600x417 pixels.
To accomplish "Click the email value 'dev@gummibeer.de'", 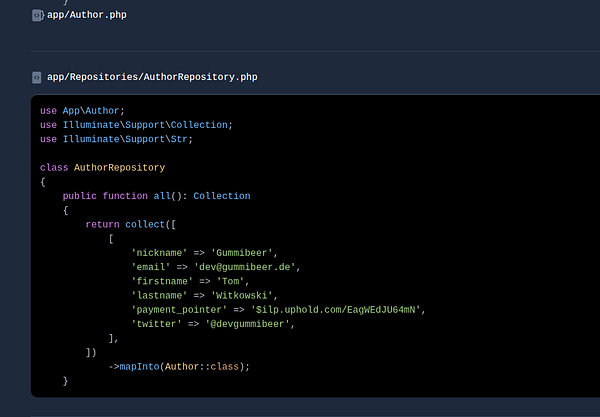I will [245, 267].
